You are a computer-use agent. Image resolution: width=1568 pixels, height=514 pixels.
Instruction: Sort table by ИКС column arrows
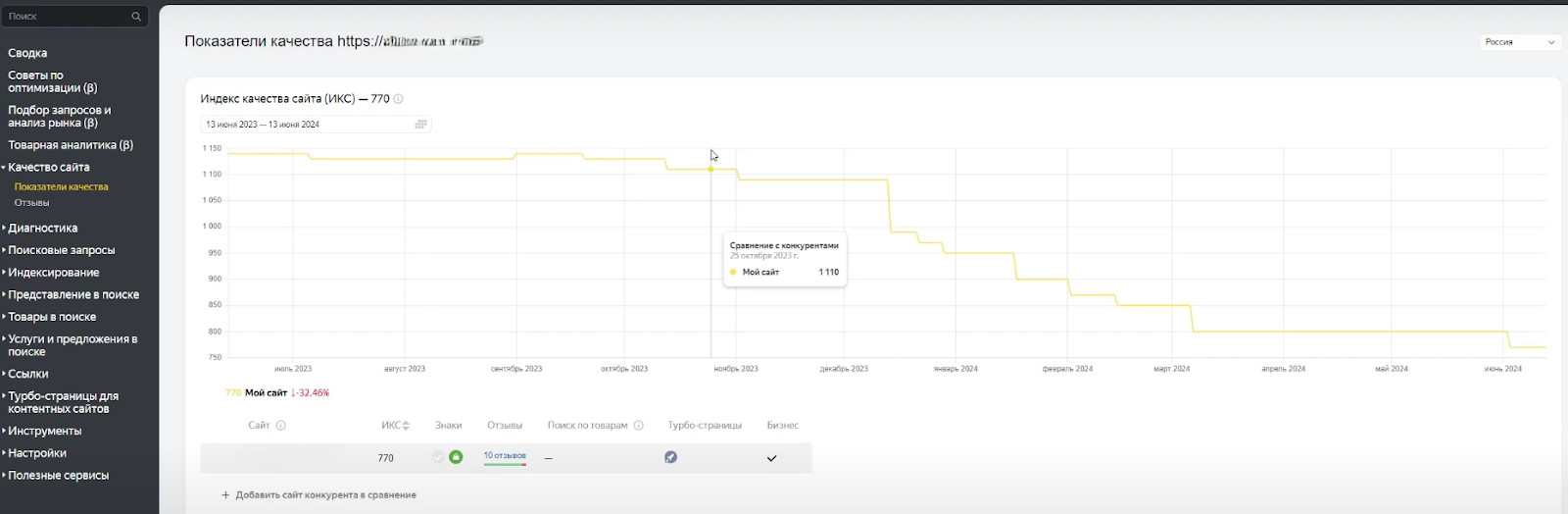[x=406, y=426]
